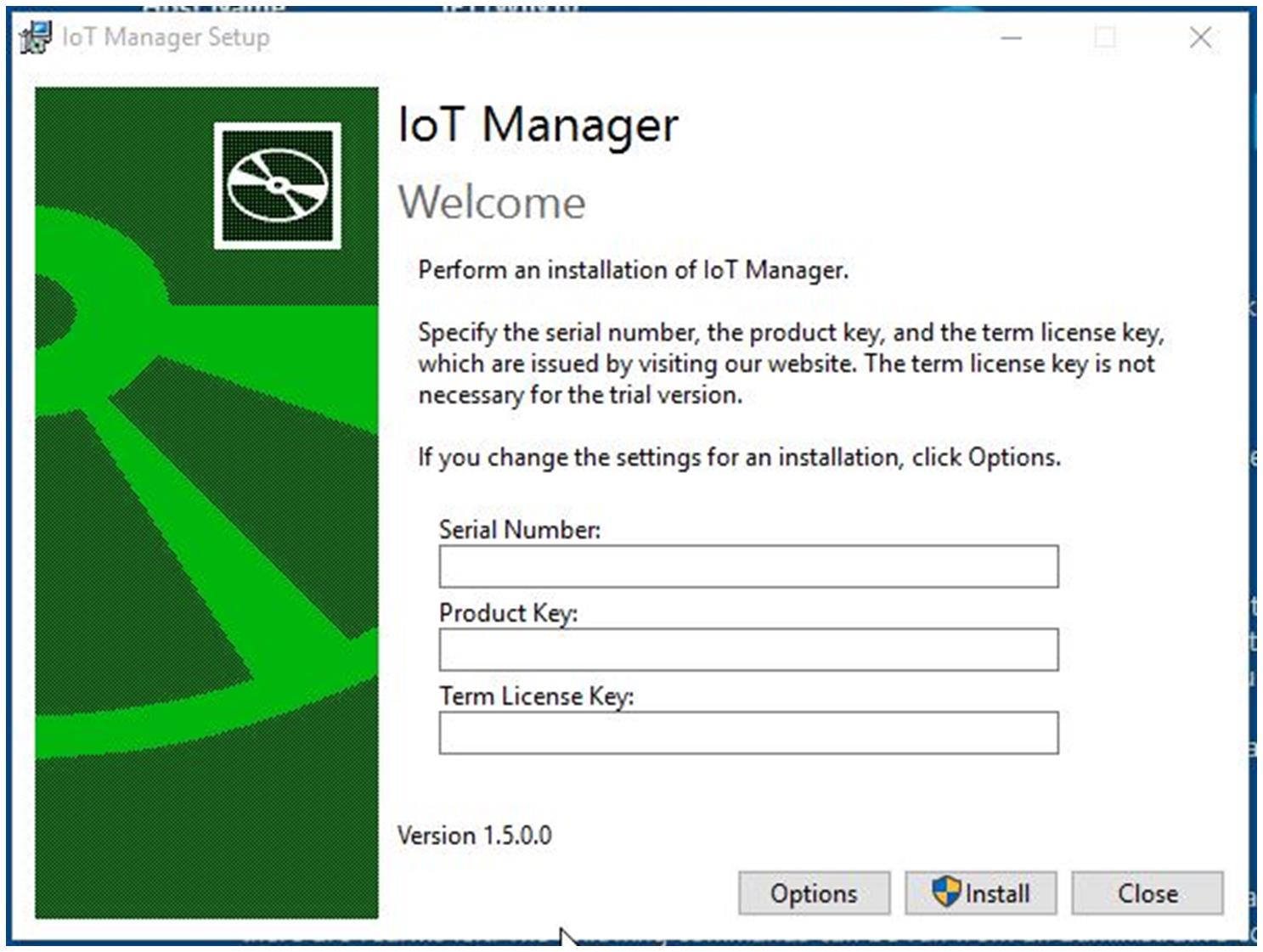Image resolution: width=1263 pixels, height=952 pixels.
Task: Click the "IoT Manager" heading
Action: (x=538, y=125)
